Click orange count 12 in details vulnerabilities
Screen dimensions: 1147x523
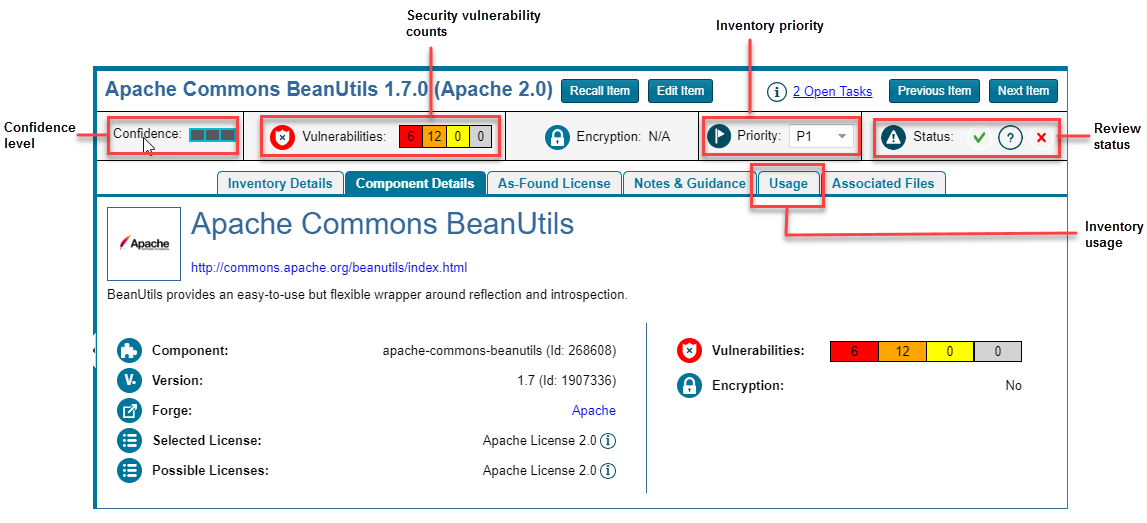[903, 352]
